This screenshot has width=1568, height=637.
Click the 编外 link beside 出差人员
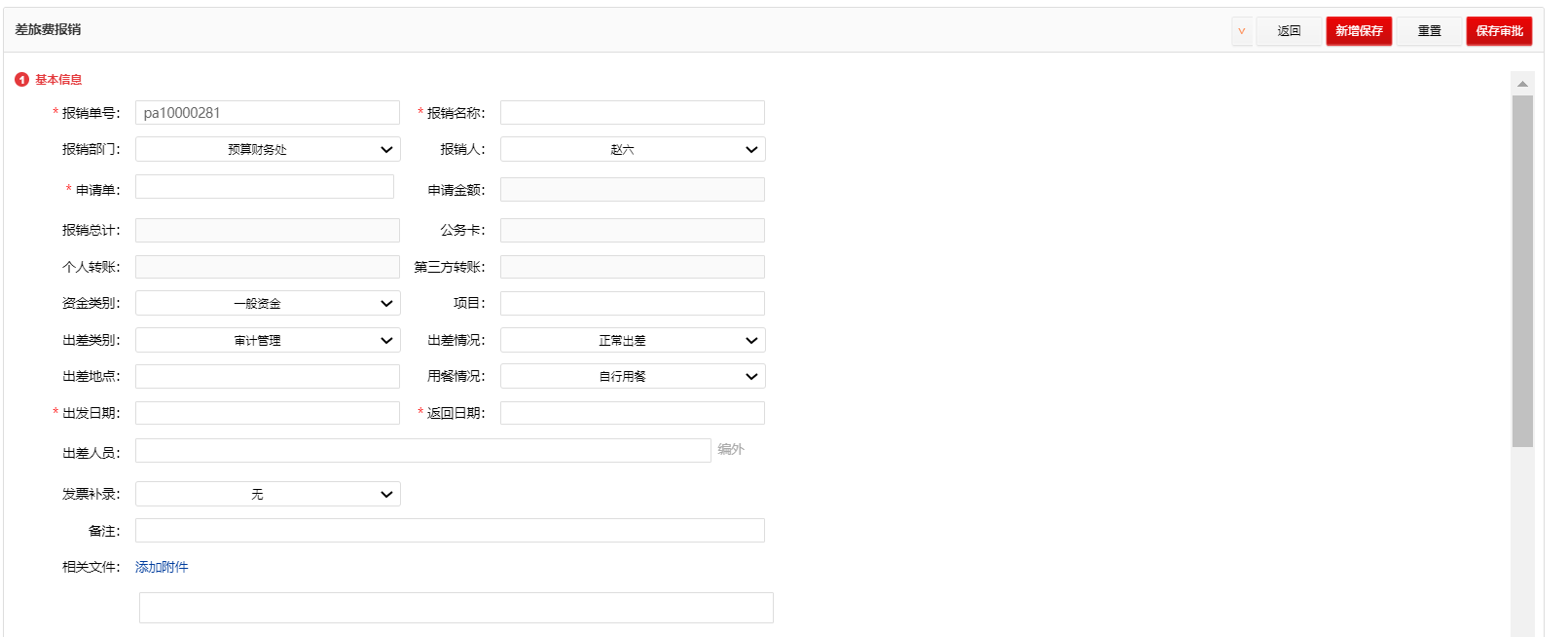(731, 449)
